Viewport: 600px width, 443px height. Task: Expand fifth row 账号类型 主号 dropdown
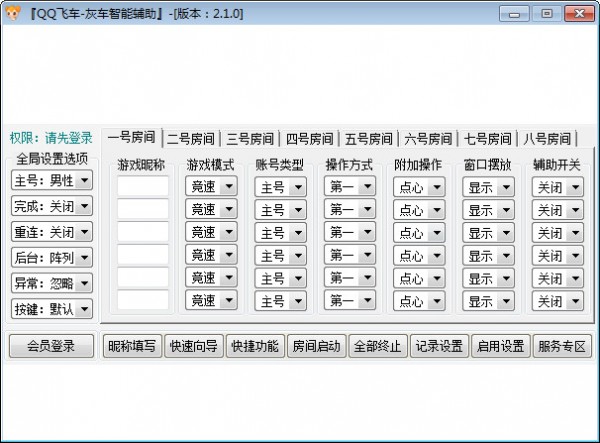(280, 278)
